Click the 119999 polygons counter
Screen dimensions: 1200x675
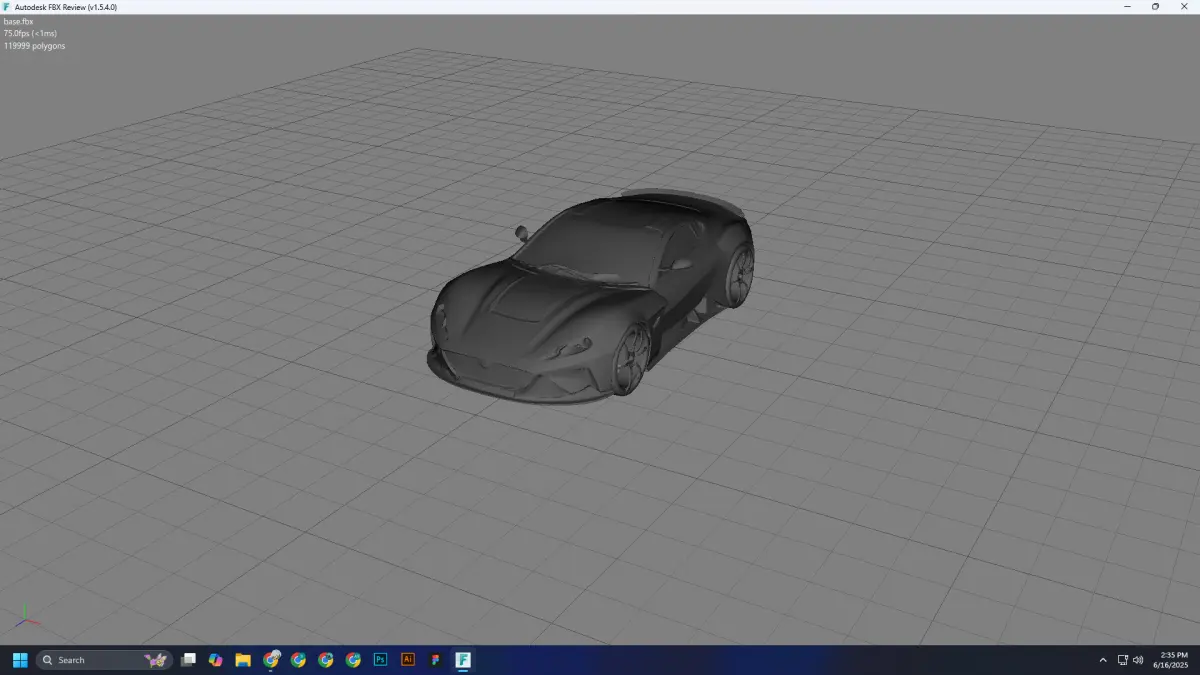(x=35, y=45)
